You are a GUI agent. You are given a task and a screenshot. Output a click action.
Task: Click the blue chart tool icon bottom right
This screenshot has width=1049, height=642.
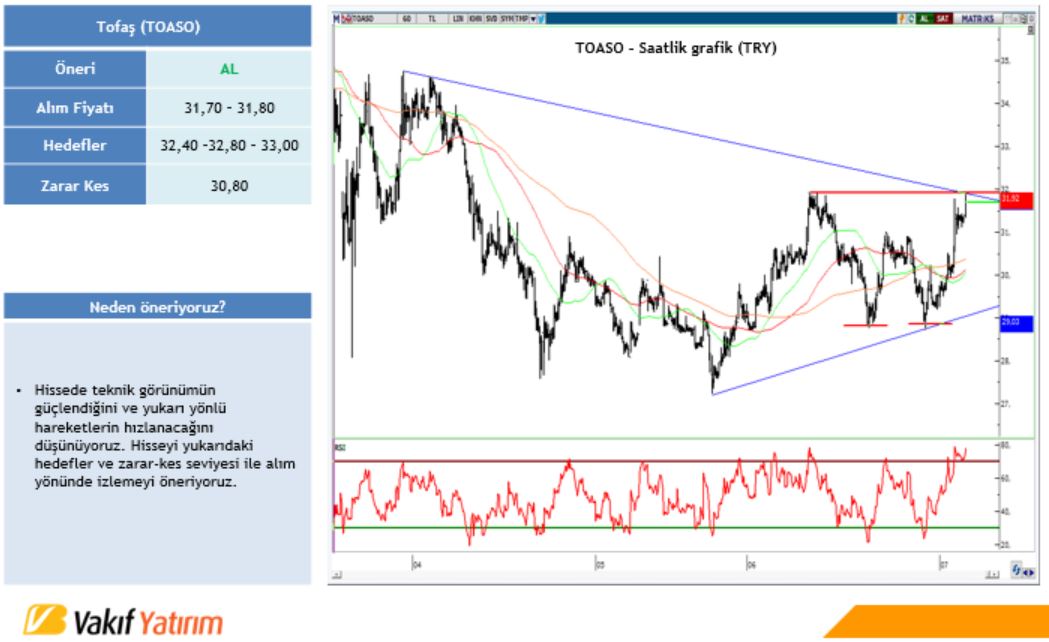tap(1017, 570)
